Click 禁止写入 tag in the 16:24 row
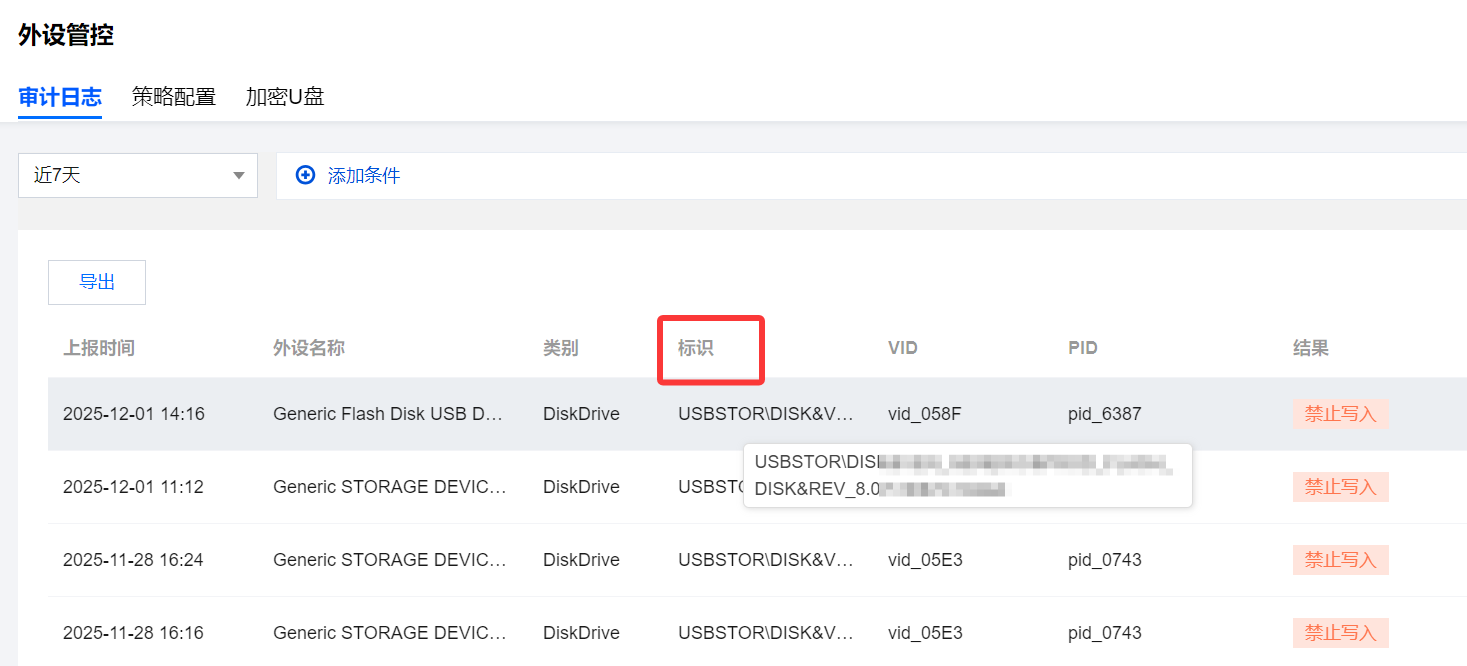 point(1341,560)
